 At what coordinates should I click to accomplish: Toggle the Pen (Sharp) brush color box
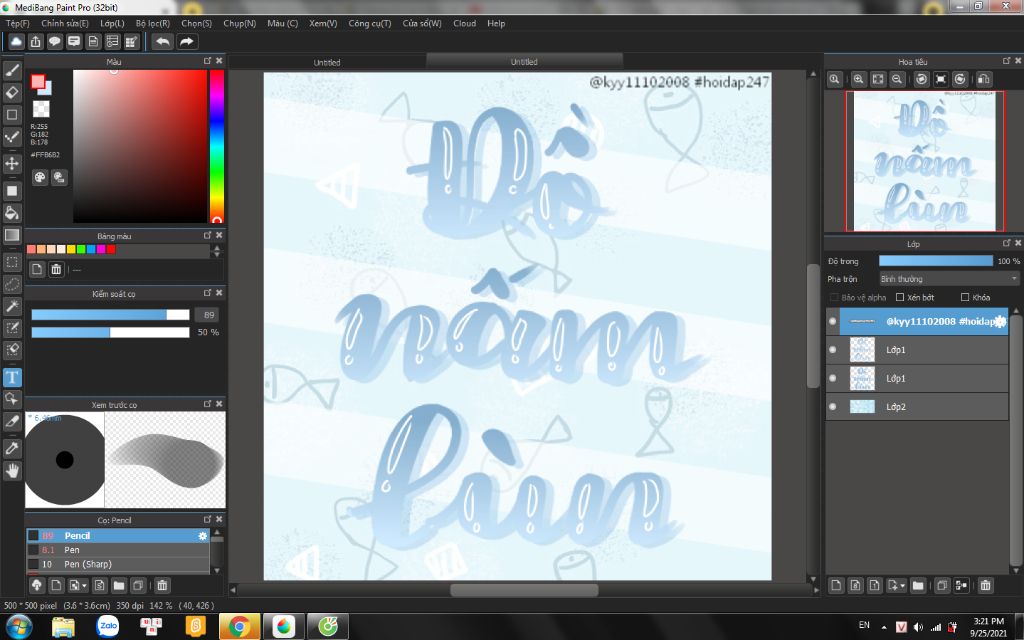(33, 564)
